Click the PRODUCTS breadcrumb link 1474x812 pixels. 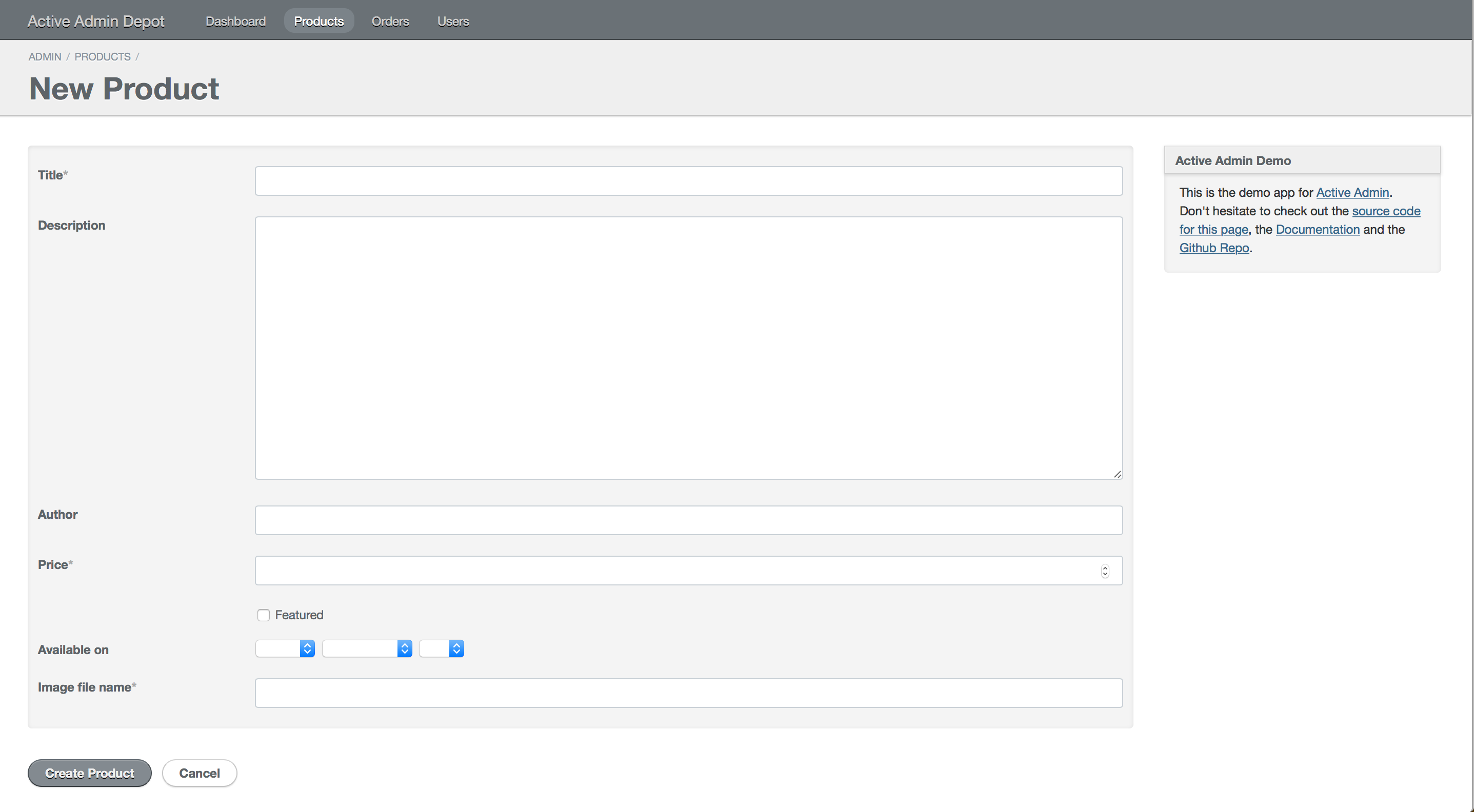point(103,56)
